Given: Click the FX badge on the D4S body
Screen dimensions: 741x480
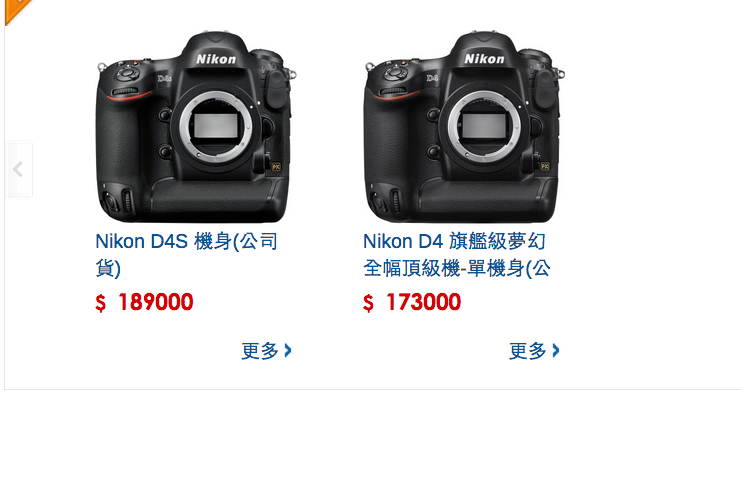Looking at the screenshot, I should click(276, 167).
